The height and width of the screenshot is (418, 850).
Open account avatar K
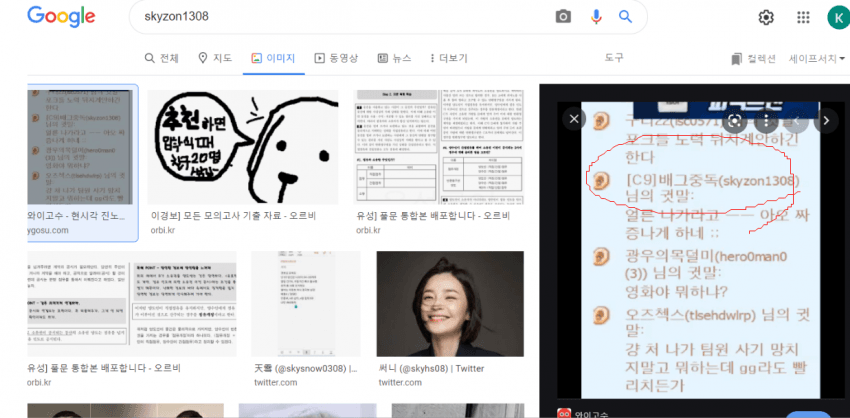click(838, 17)
